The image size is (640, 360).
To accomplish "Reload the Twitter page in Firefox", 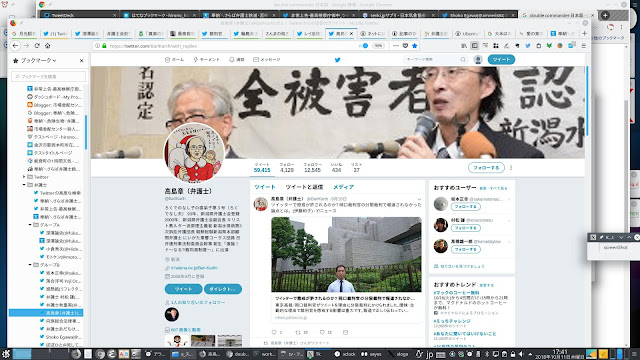I will (x=37, y=46).
